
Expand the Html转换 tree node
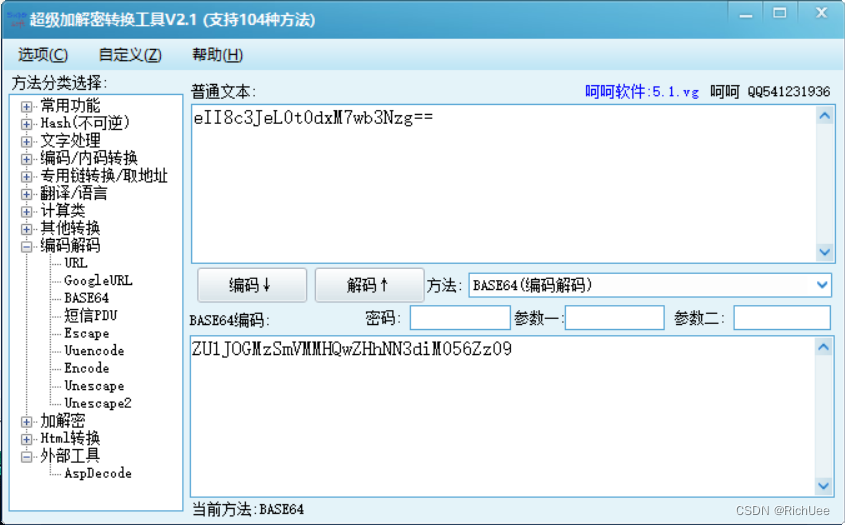tap(26, 439)
